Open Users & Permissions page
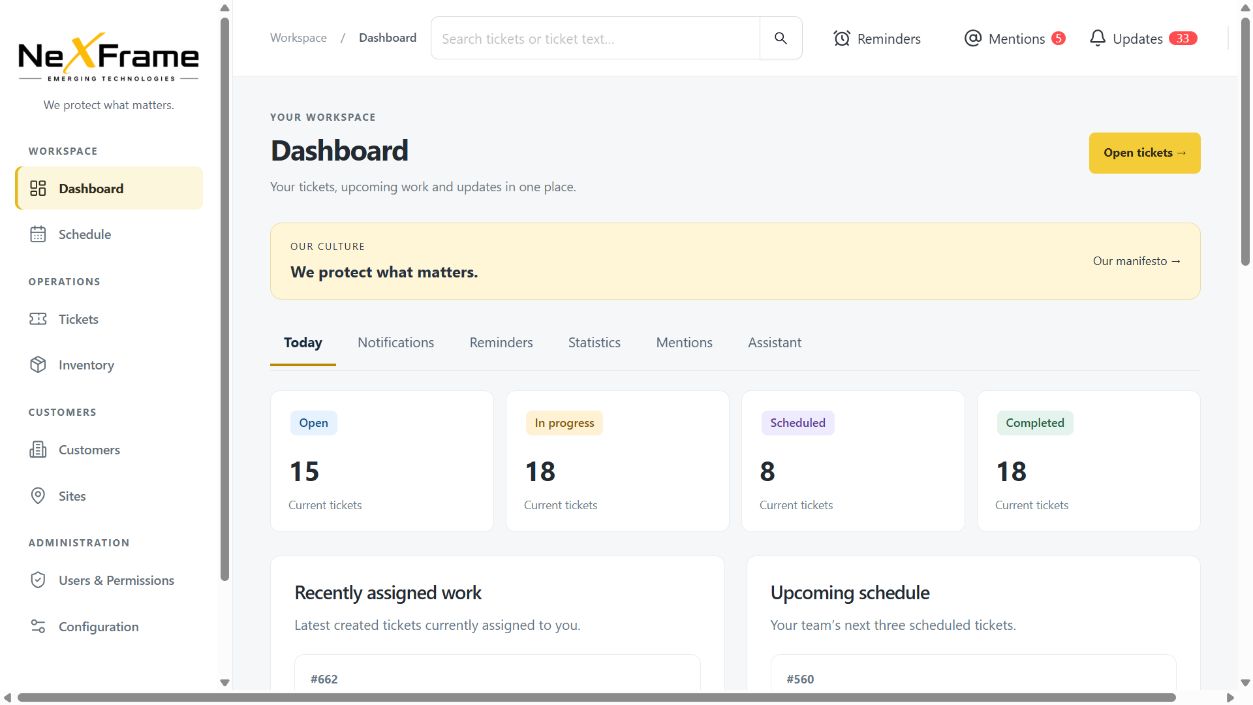This screenshot has height=705, width=1253. [x=109, y=580]
